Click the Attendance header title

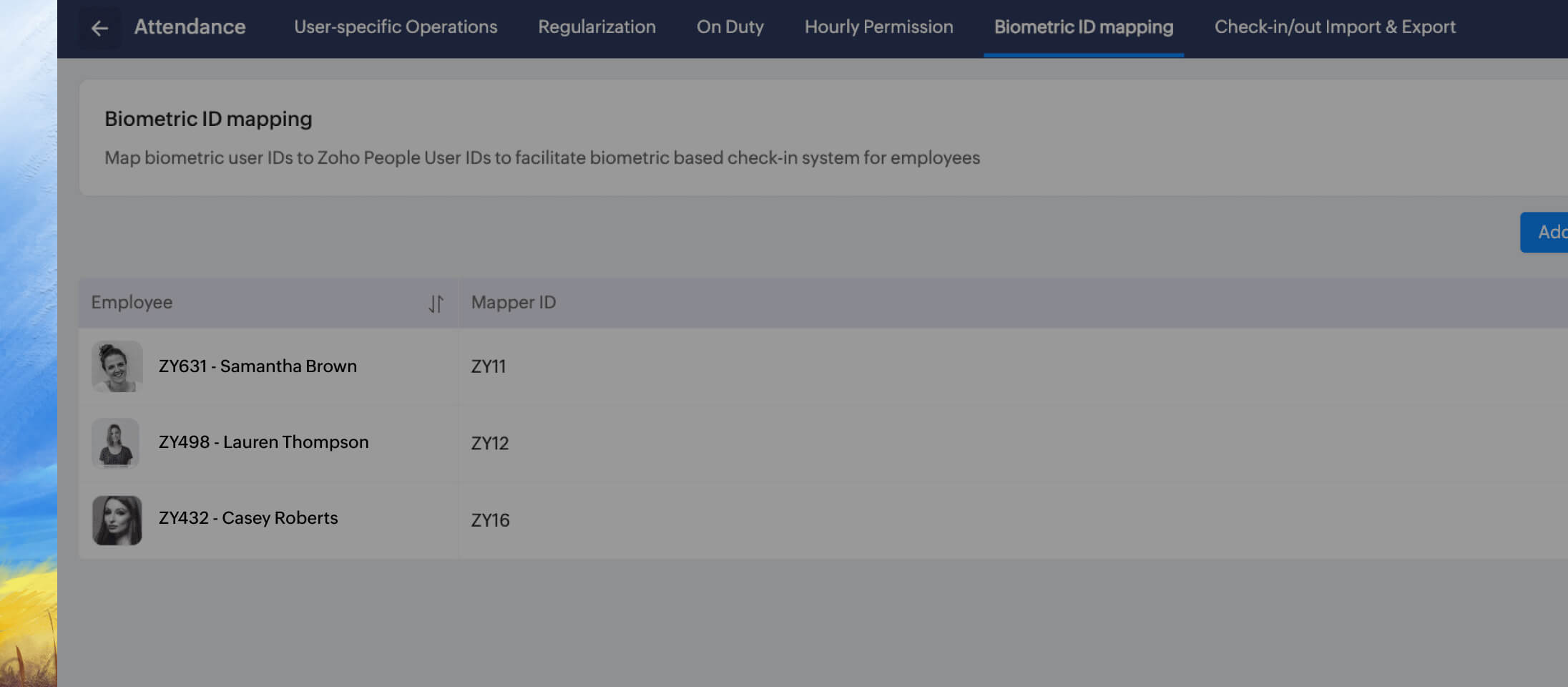click(190, 27)
